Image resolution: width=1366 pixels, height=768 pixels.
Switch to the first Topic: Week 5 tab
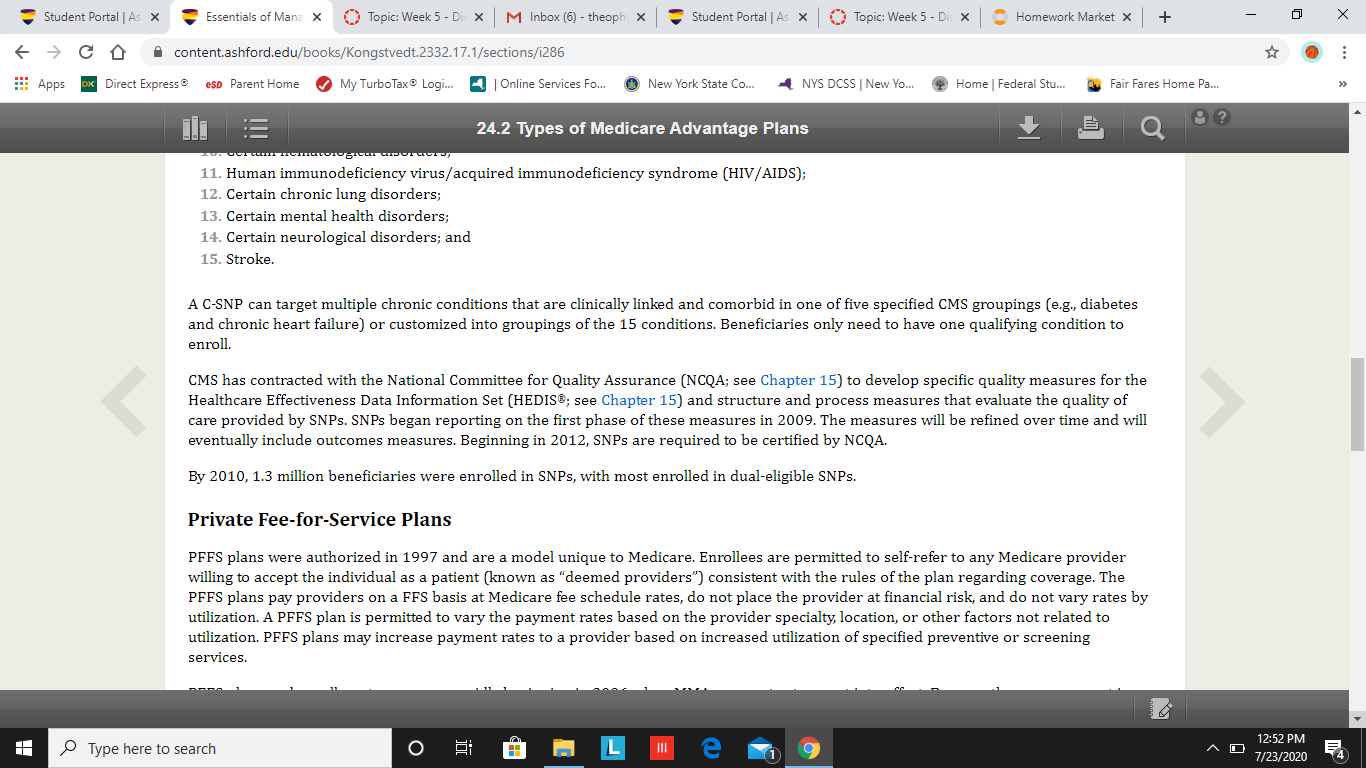click(x=412, y=17)
